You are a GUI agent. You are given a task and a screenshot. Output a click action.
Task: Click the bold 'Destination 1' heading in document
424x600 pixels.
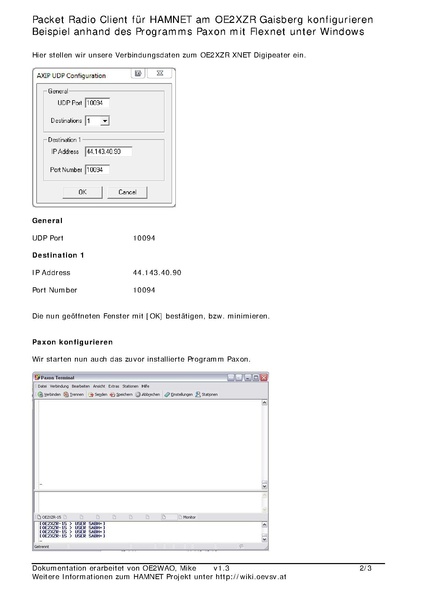click(x=58, y=255)
